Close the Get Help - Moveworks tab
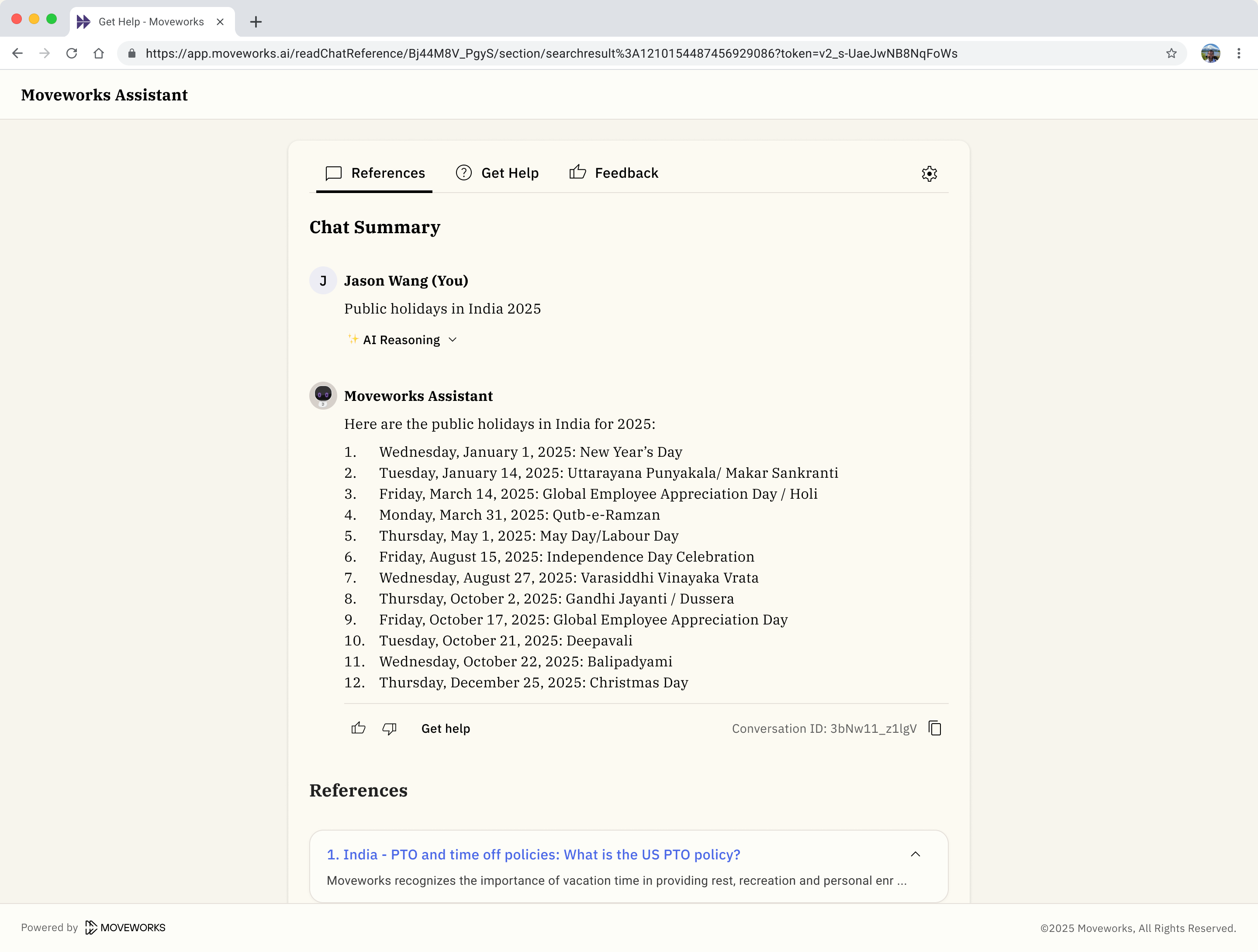Viewport: 1258px width, 952px height. [220, 21]
